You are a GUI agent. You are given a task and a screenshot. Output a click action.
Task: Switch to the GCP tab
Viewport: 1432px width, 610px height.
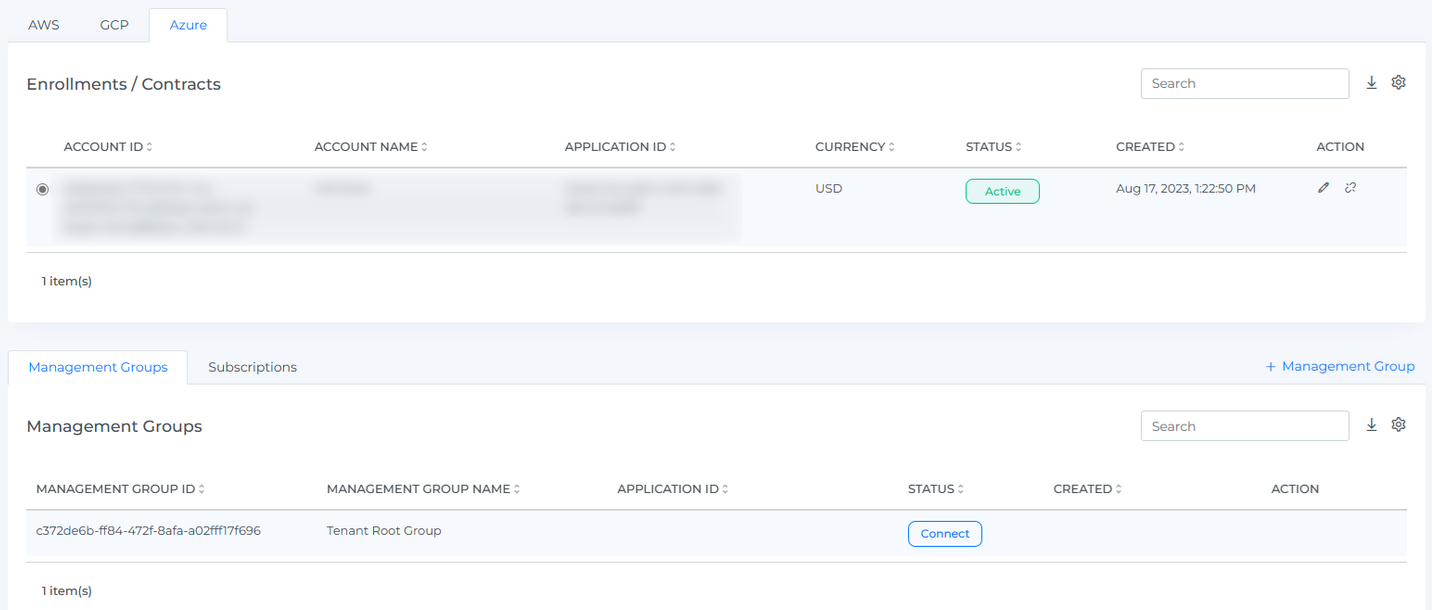click(x=114, y=25)
